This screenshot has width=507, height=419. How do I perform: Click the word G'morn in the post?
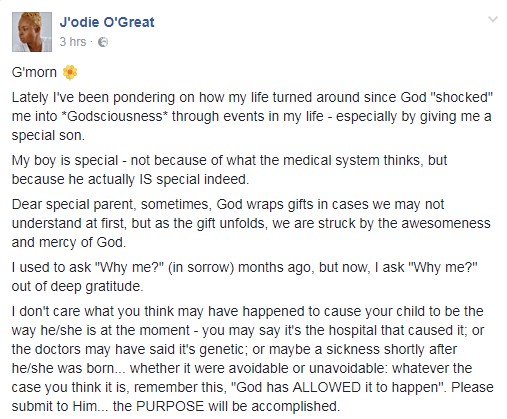(34, 72)
